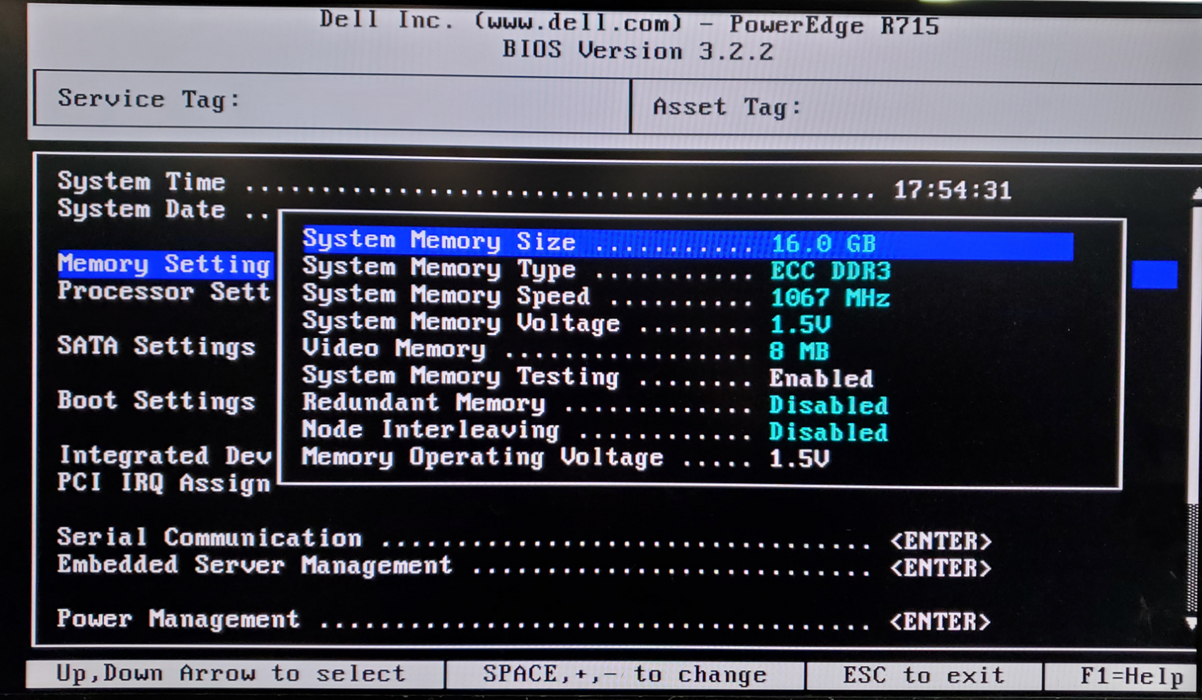This screenshot has width=1202, height=700.
Task: Open Serial Communication ENTER submenu
Action: point(940,542)
